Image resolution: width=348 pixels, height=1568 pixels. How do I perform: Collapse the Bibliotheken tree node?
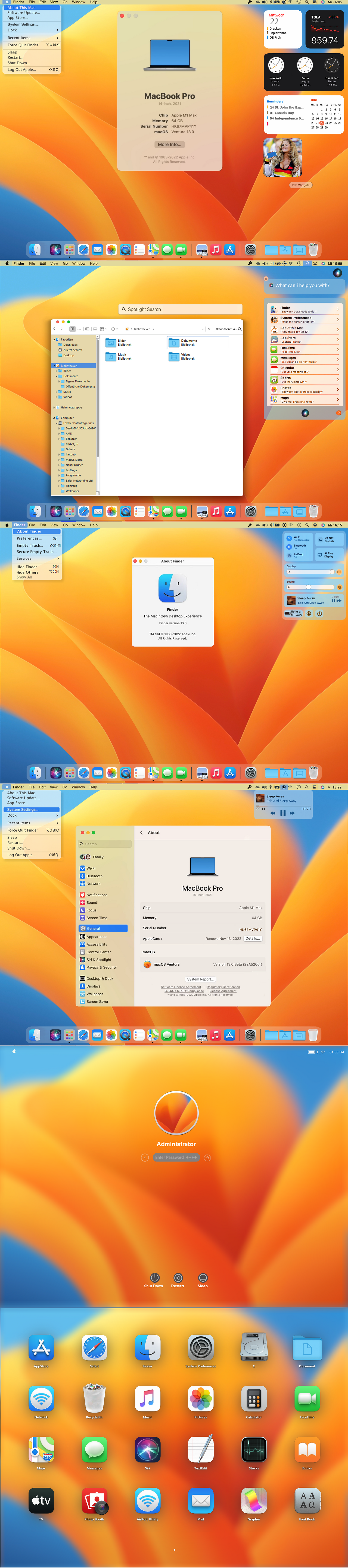[x=54, y=366]
